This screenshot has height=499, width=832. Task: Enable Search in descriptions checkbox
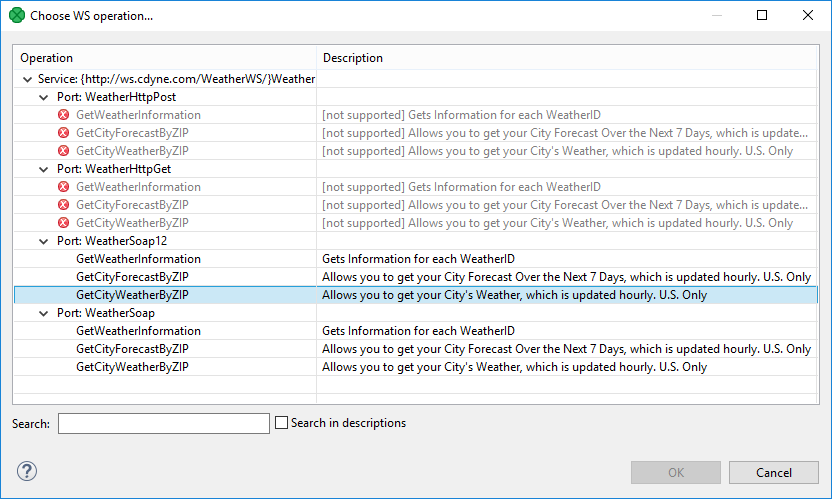281,423
